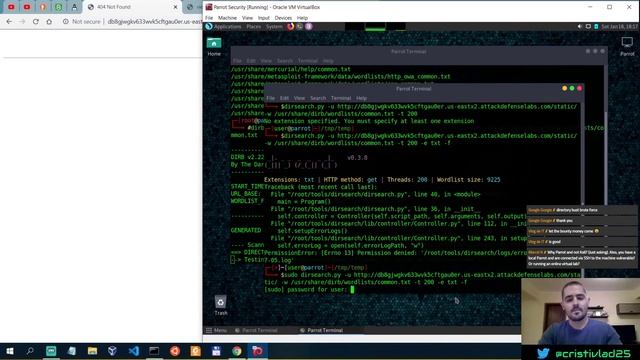Switch to the padlock pinned tab
This screenshot has width=640, height=360.
tap(74, 7)
